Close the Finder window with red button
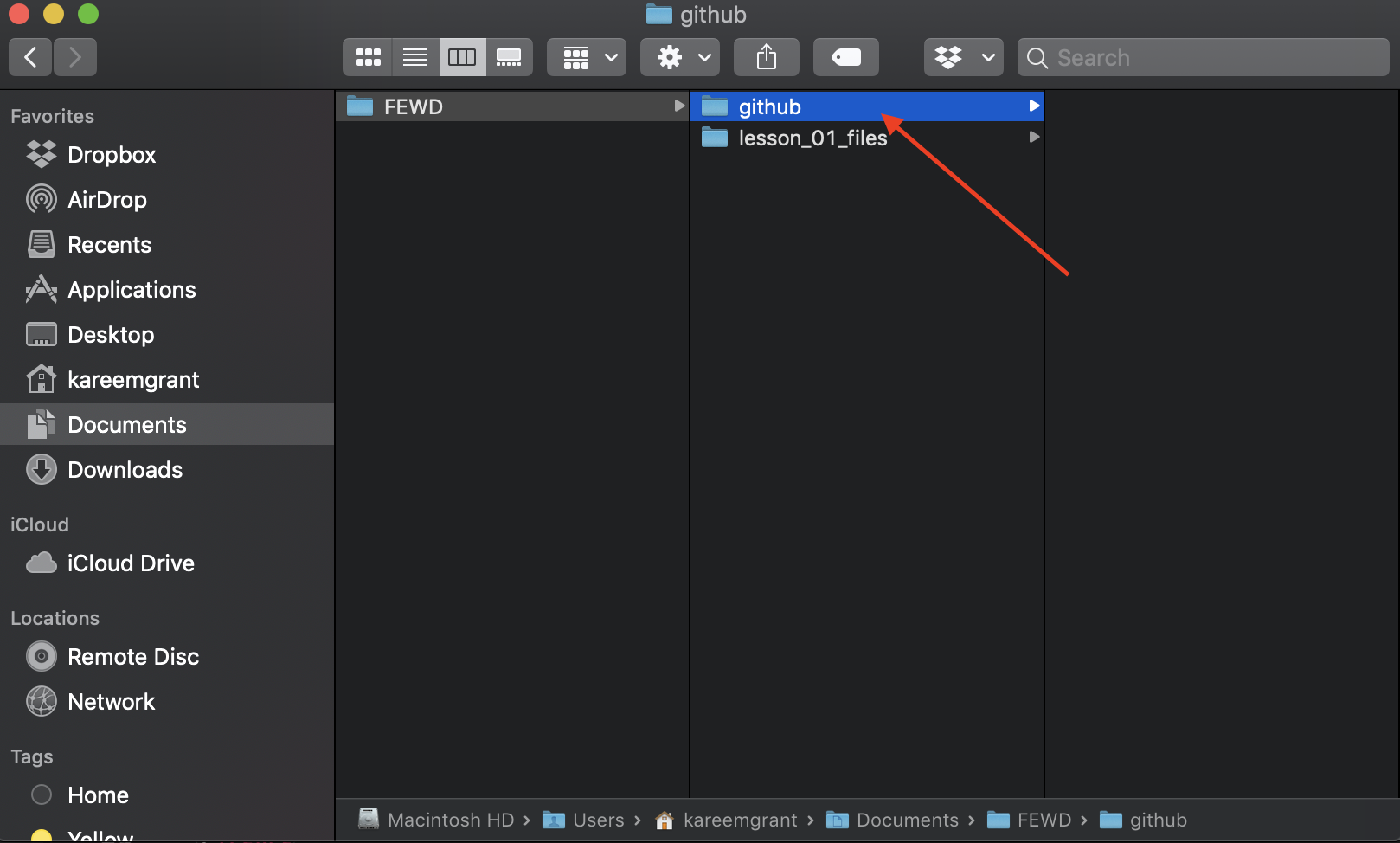The width and height of the screenshot is (1400, 843). coord(19,14)
